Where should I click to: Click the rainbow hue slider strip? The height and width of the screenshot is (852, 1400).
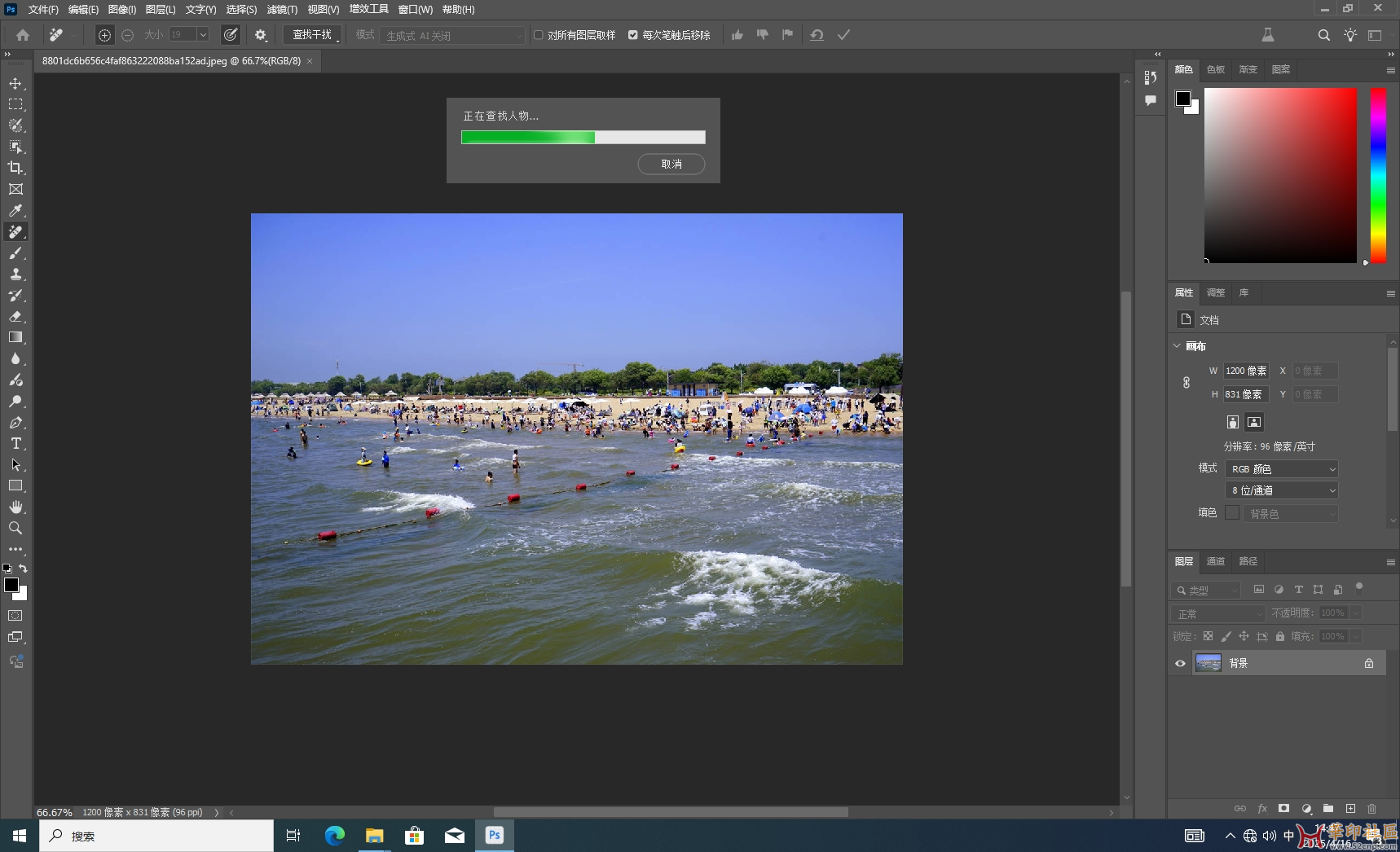coord(1378,175)
